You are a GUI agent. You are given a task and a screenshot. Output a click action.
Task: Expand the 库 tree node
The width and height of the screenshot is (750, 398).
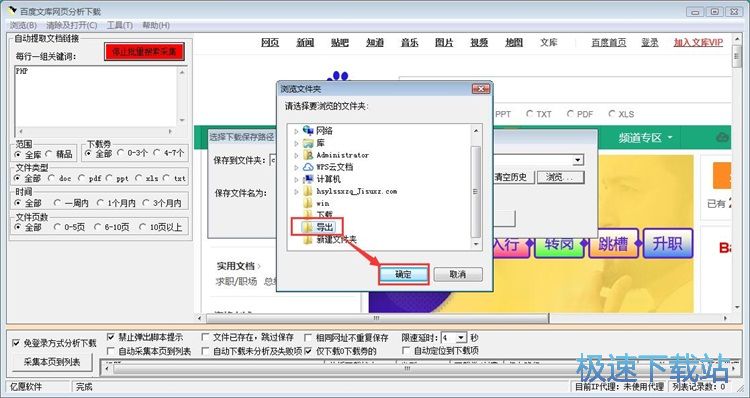pos(296,143)
